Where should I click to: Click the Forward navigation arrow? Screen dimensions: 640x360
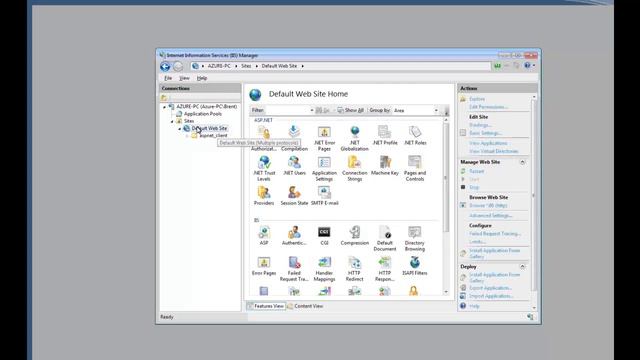178,66
